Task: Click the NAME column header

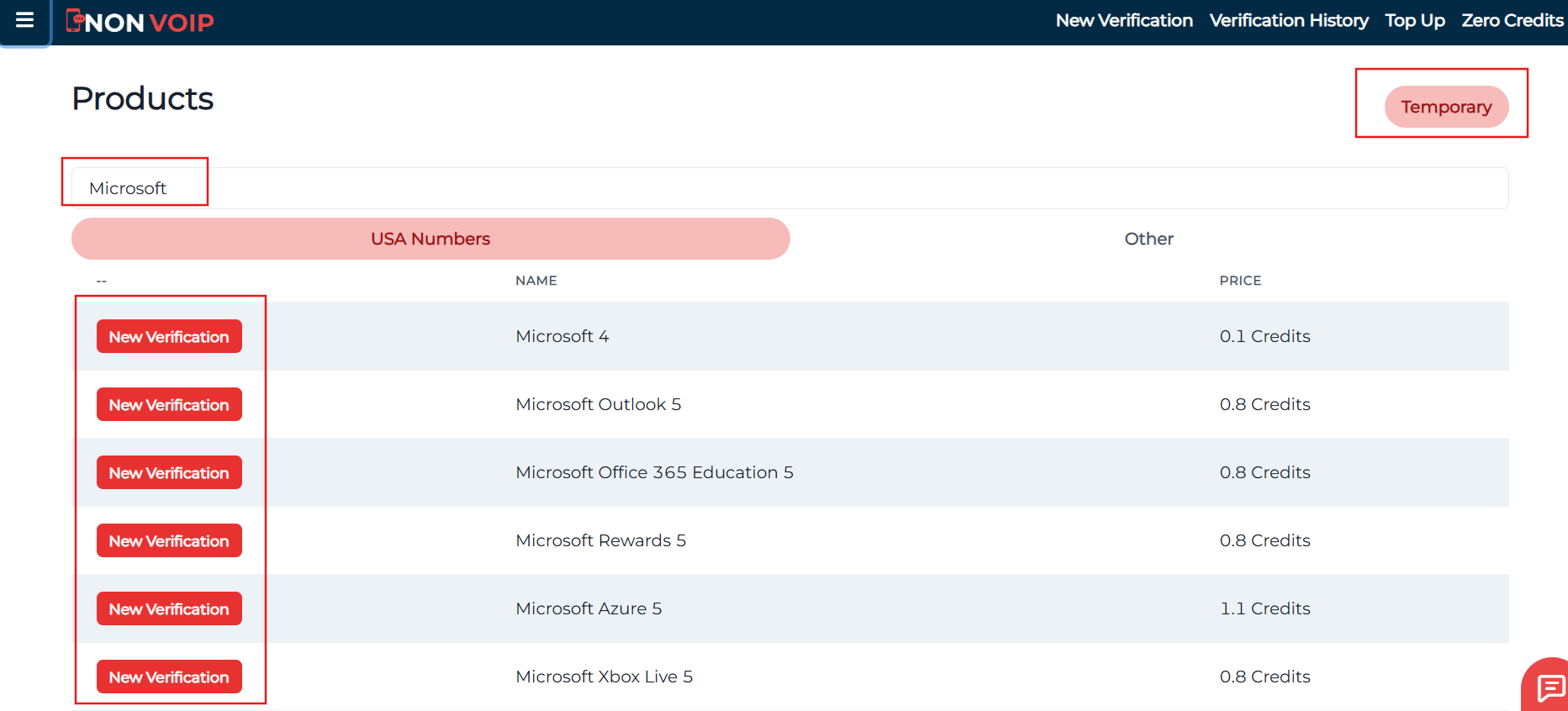Action: coord(536,281)
